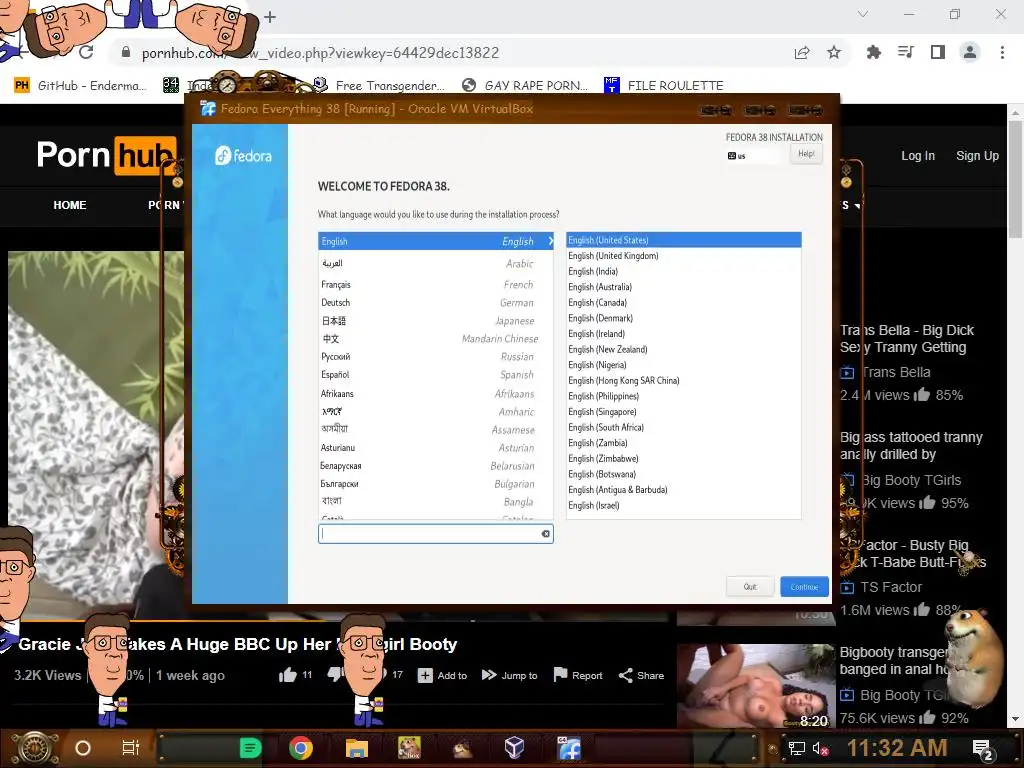The image size is (1024, 768).
Task: Open the Chrome profile avatar
Action: click(970, 52)
